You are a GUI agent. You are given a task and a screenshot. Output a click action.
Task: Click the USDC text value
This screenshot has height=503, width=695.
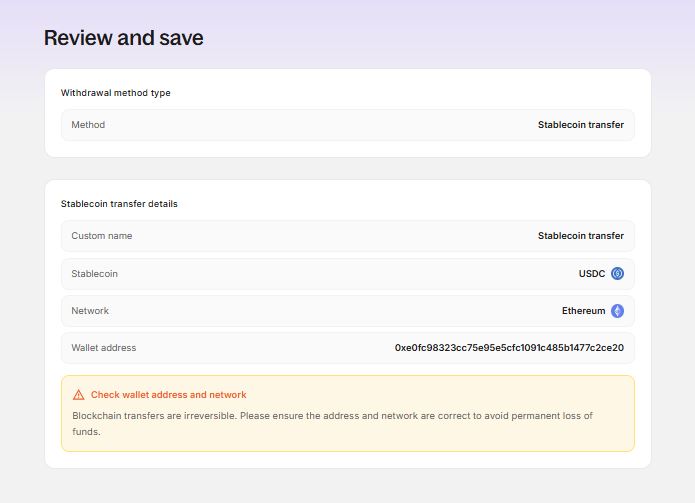(592, 273)
